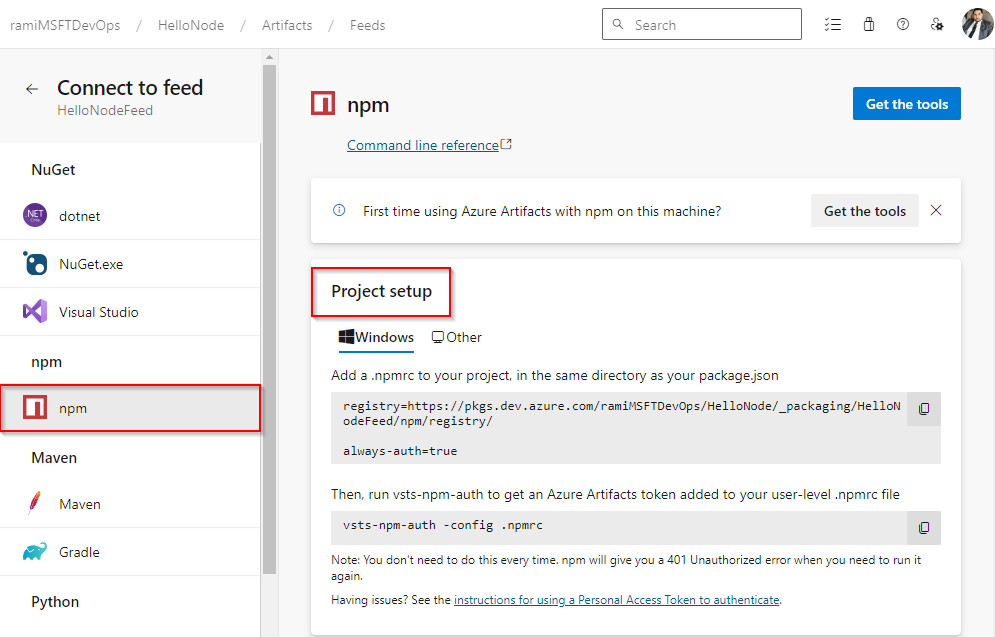Dismiss the first-time npm info banner
This screenshot has height=637, width=995.
pos(935,211)
